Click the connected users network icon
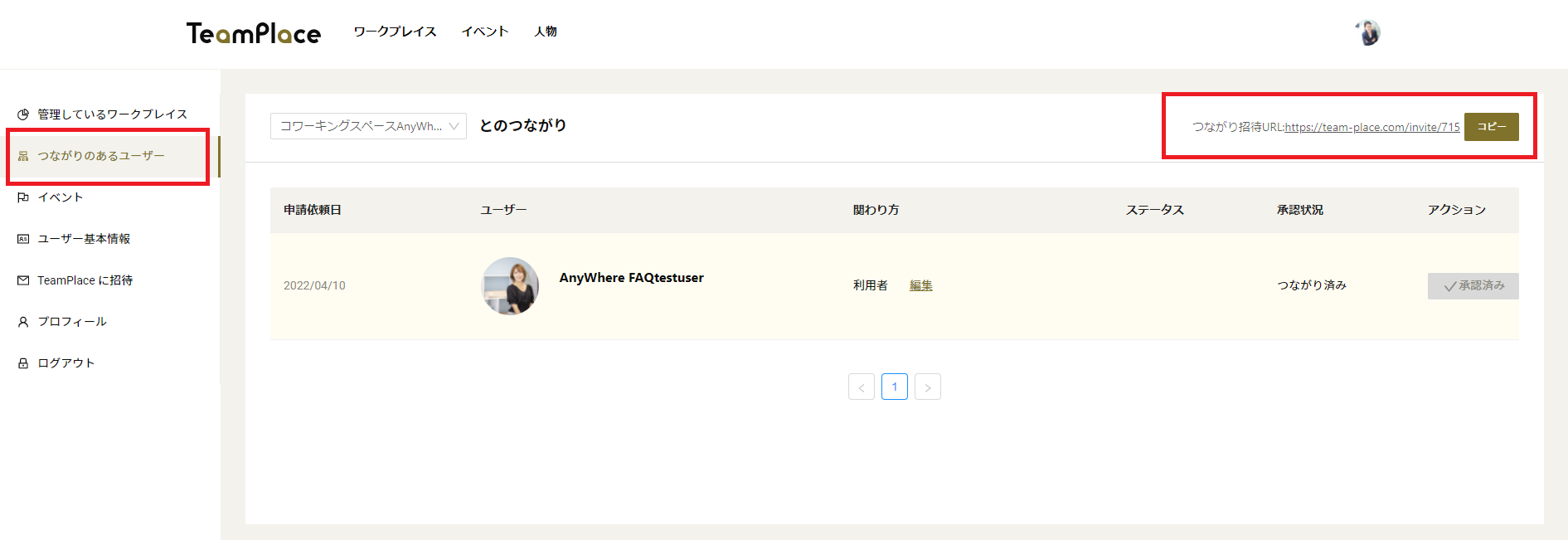The width and height of the screenshot is (1568, 540). pyautogui.click(x=23, y=156)
